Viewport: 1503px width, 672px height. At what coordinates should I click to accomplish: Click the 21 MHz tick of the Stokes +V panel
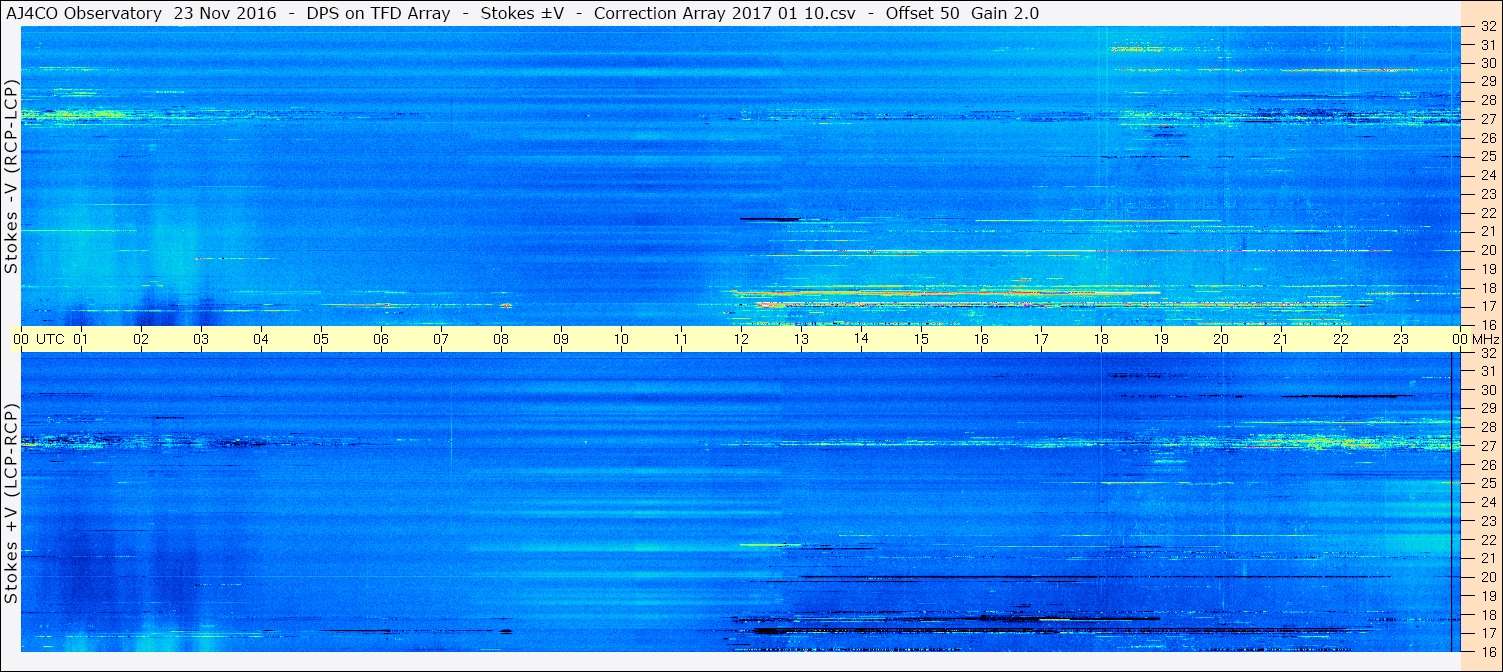[x=1488, y=558]
